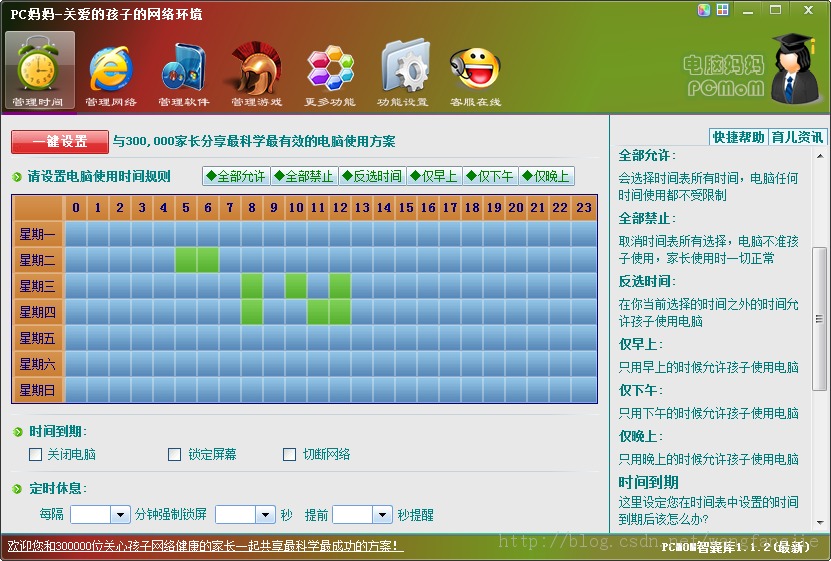This screenshot has height=561, width=831.
Task: Click the 星期五 row header
Action: 37,338
